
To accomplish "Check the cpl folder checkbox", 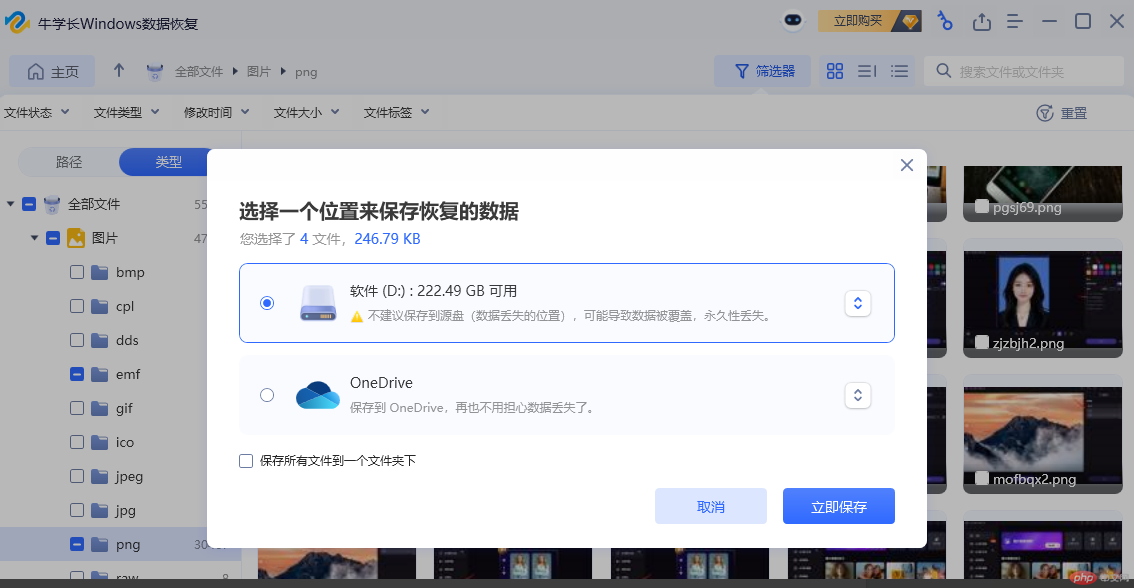I will (x=77, y=306).
